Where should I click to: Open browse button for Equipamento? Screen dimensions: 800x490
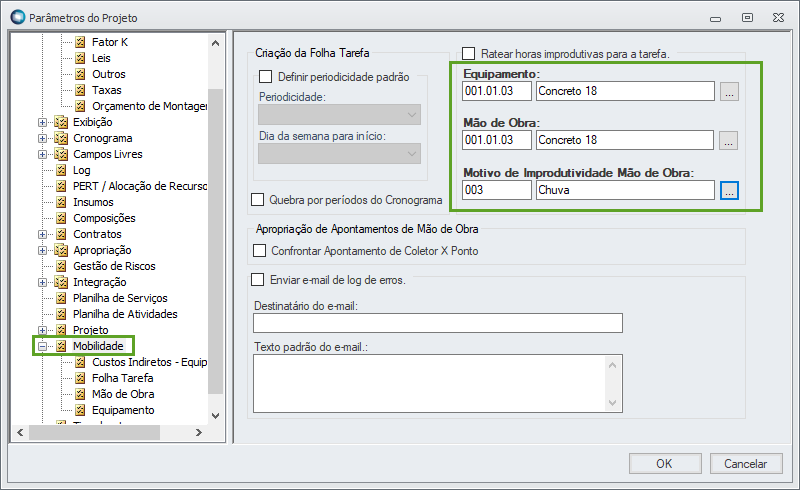click(x=729, y=92)
